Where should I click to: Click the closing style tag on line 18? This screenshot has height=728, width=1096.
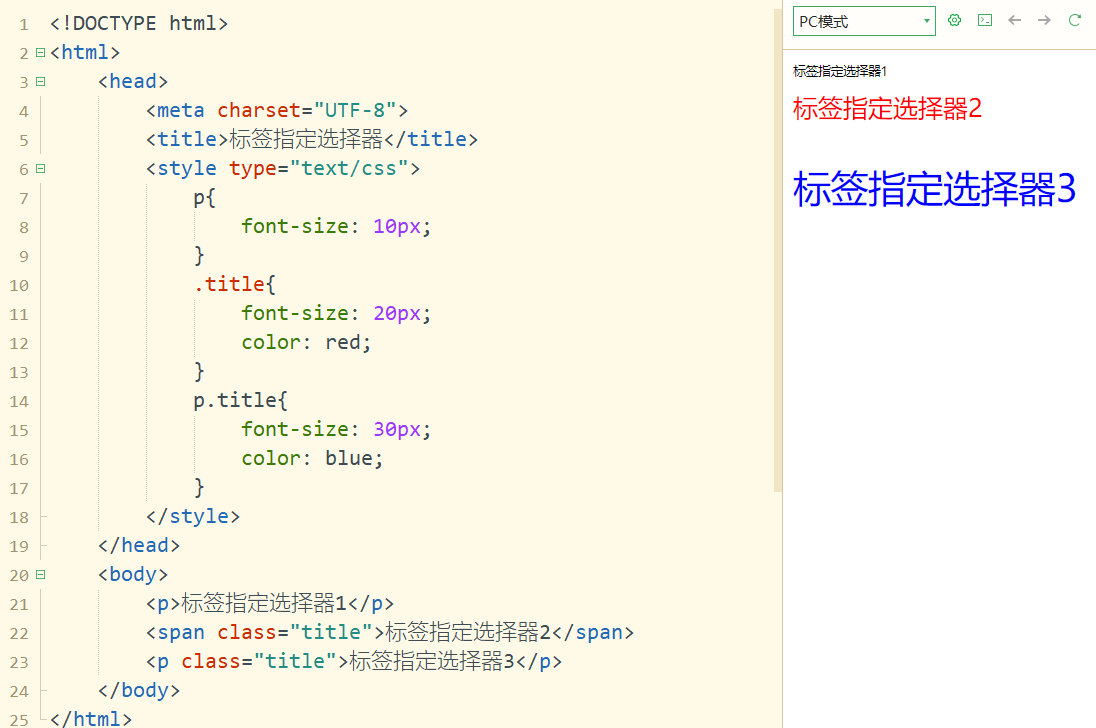tap(193, 516)
